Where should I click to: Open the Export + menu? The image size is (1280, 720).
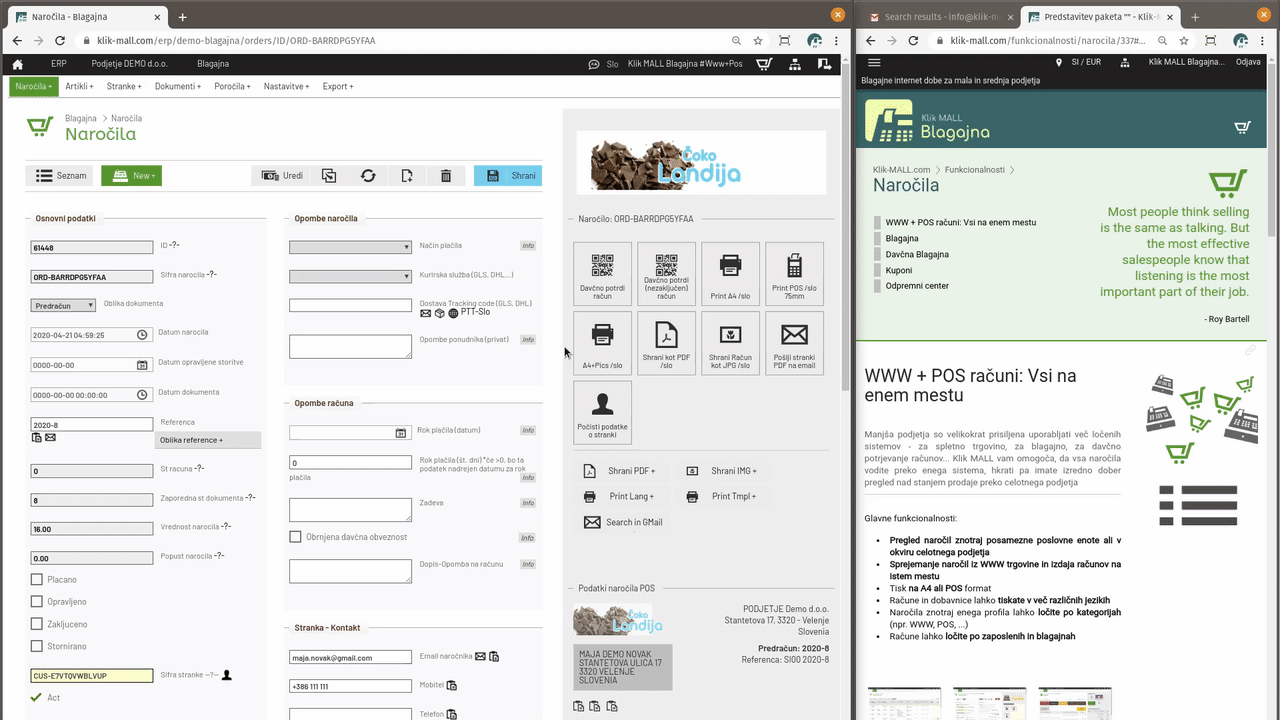338,87
